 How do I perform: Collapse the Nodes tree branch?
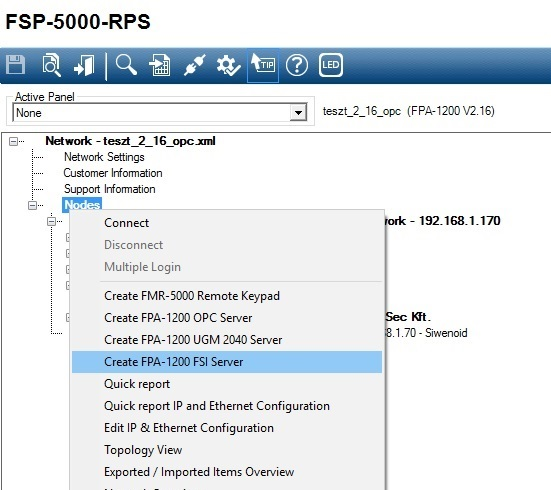(32, 205)
